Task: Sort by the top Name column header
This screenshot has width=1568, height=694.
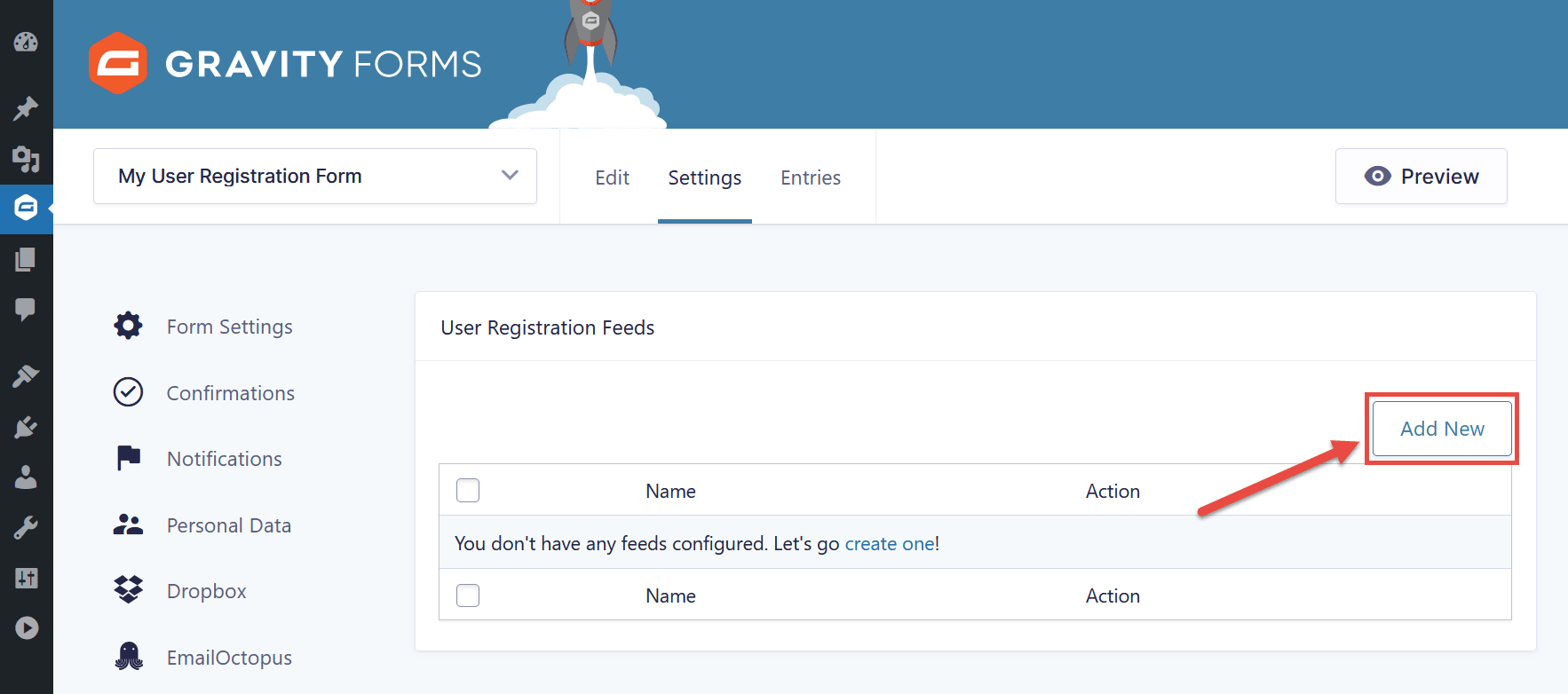Action: point(670,491)
